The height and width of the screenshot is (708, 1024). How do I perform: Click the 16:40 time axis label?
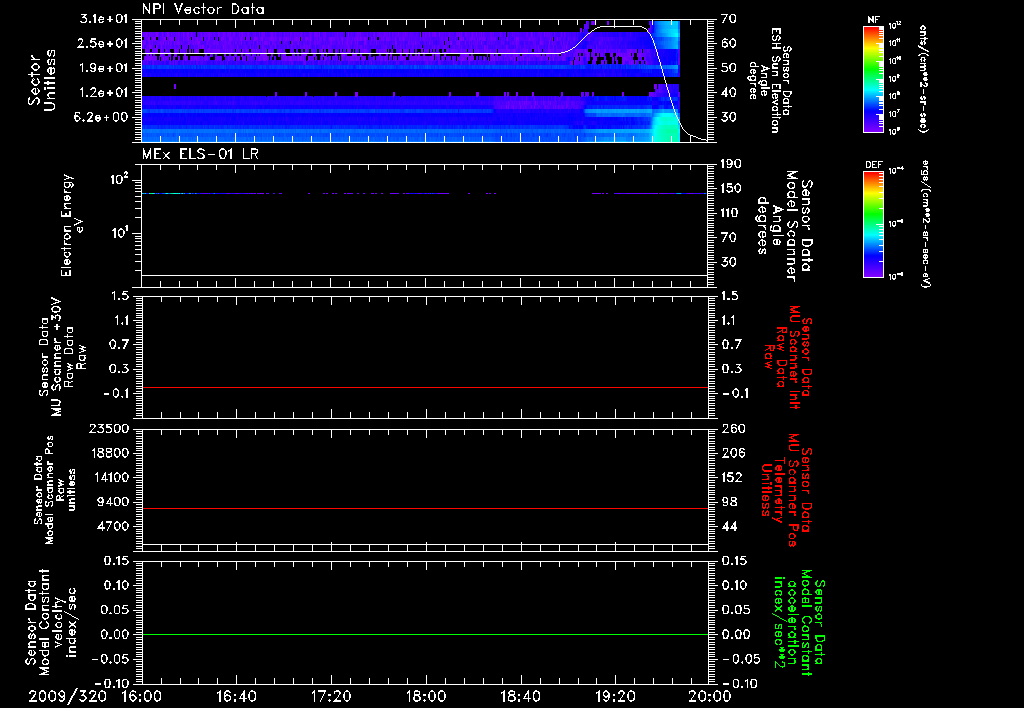(236, 696)
